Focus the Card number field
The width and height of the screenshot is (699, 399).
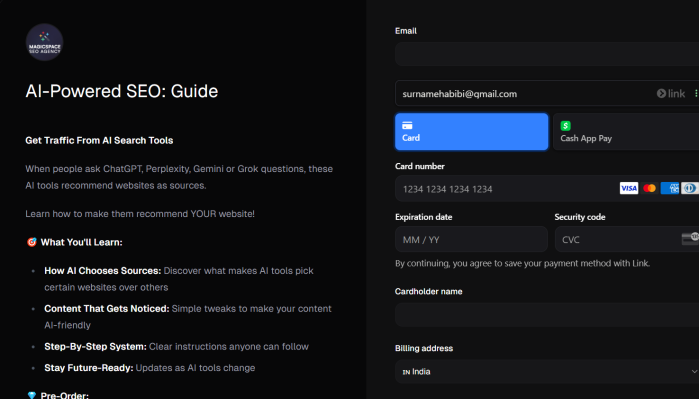tap(547, 189)
